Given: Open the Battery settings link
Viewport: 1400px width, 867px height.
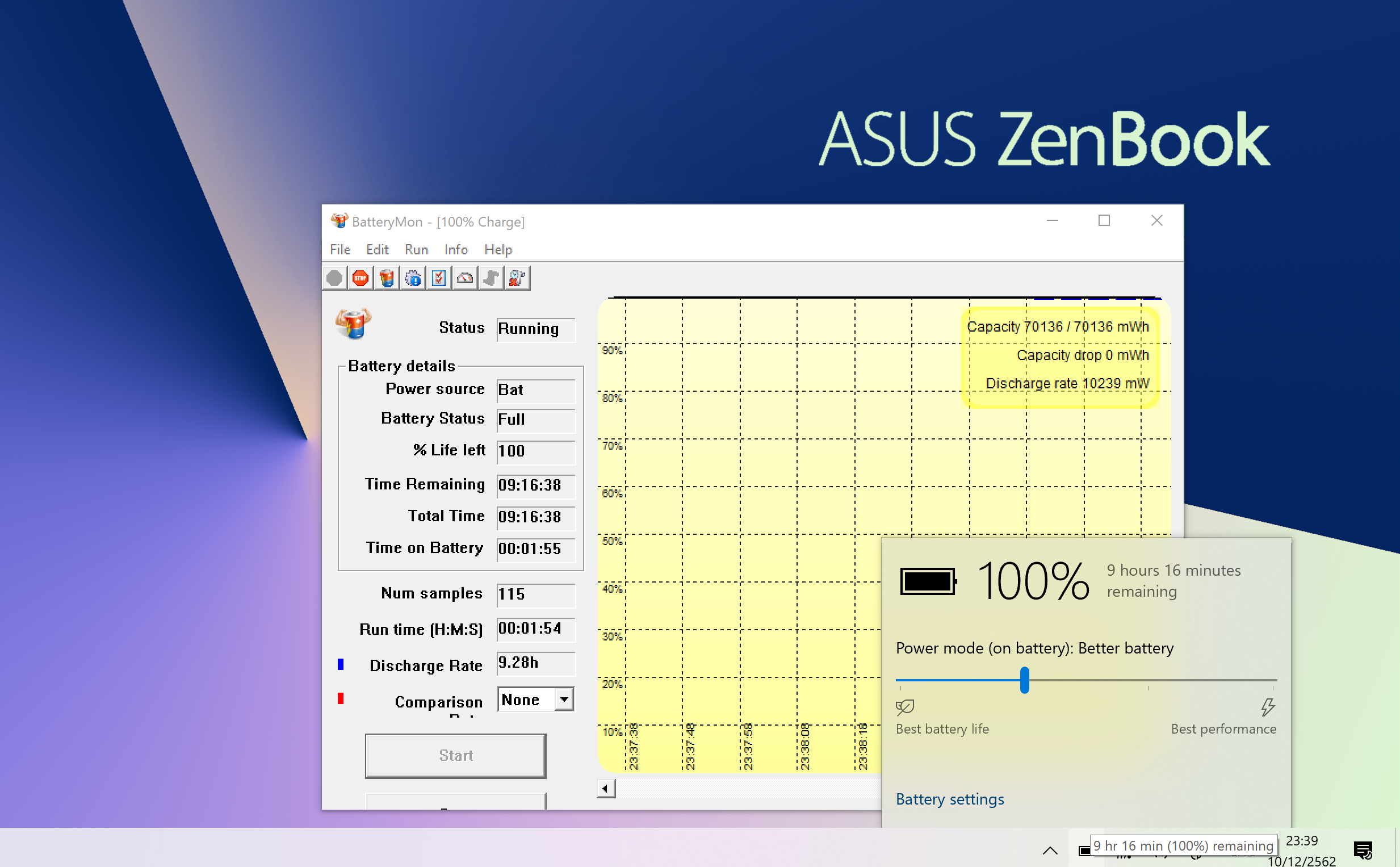Looking at the screenshot, I should pos(950,799).
